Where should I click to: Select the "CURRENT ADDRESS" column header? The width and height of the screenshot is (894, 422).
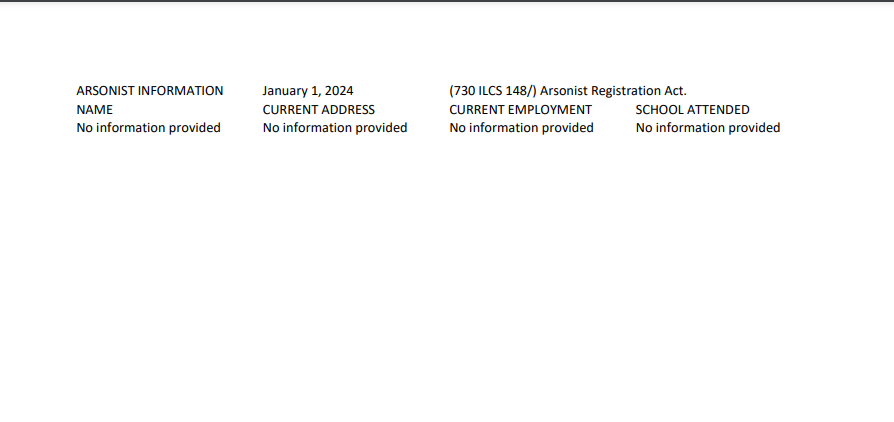[319, 110]
